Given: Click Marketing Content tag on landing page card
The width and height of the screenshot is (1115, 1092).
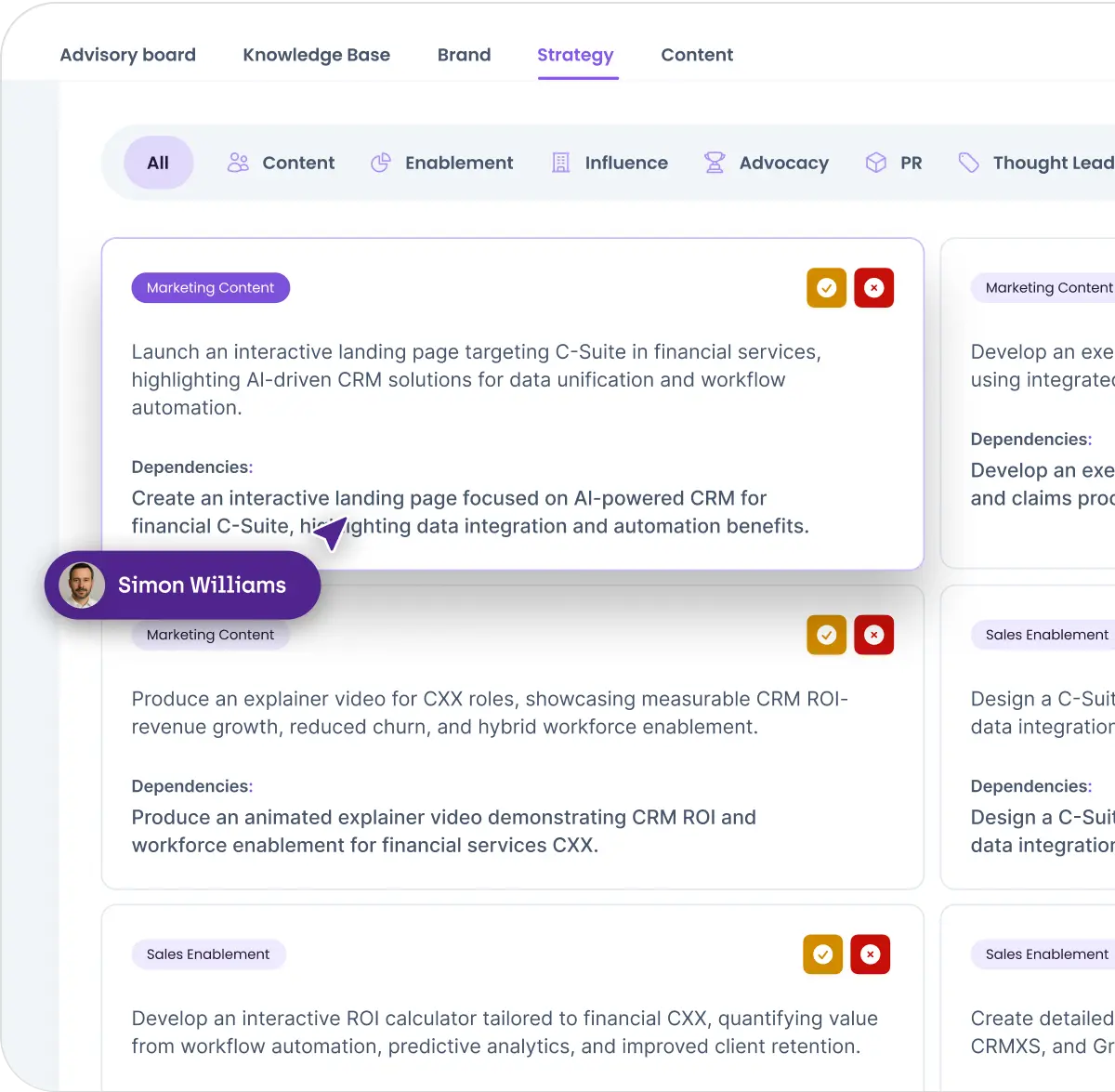Looking at the screenshot, I should (210, 288).
